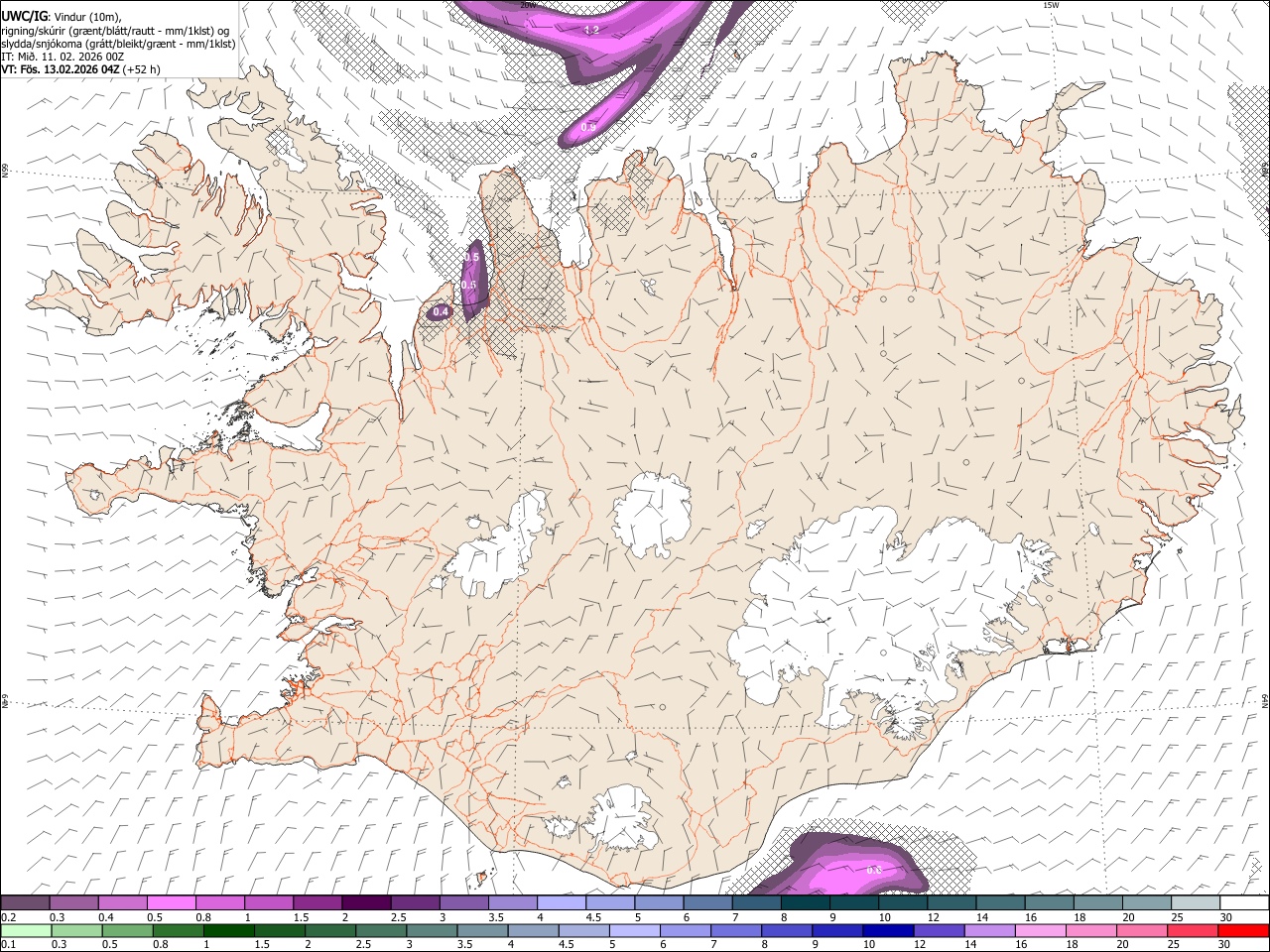Select the darkest green bottom legend swatch at 1
Image resolution: width=1270 pixels, height=952 pixels.
(229, 930)
